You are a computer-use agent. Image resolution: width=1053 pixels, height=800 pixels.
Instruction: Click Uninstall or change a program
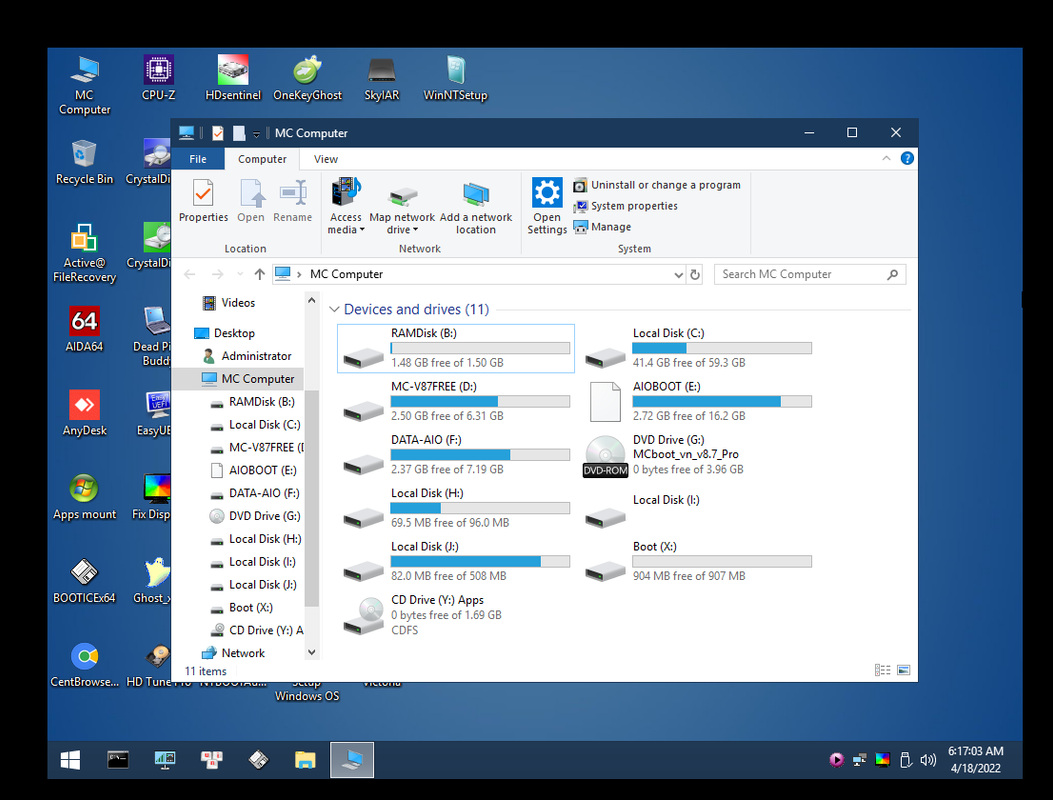[657, 185]
